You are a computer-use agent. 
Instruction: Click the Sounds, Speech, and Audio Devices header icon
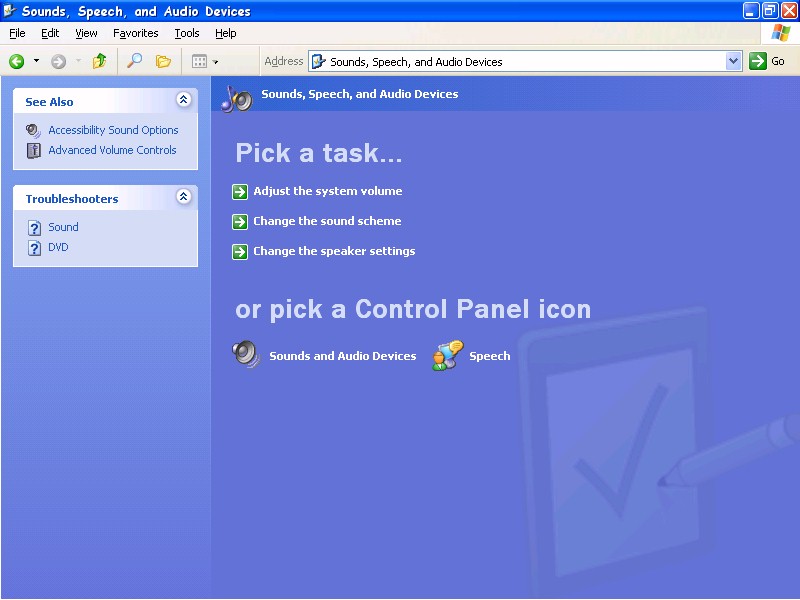(x=236, y=98)
